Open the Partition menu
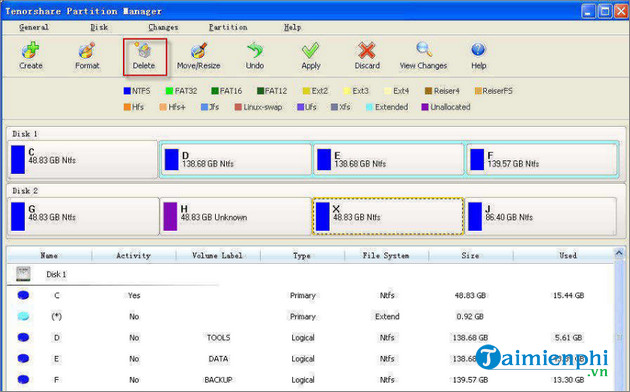 [228, 27]
